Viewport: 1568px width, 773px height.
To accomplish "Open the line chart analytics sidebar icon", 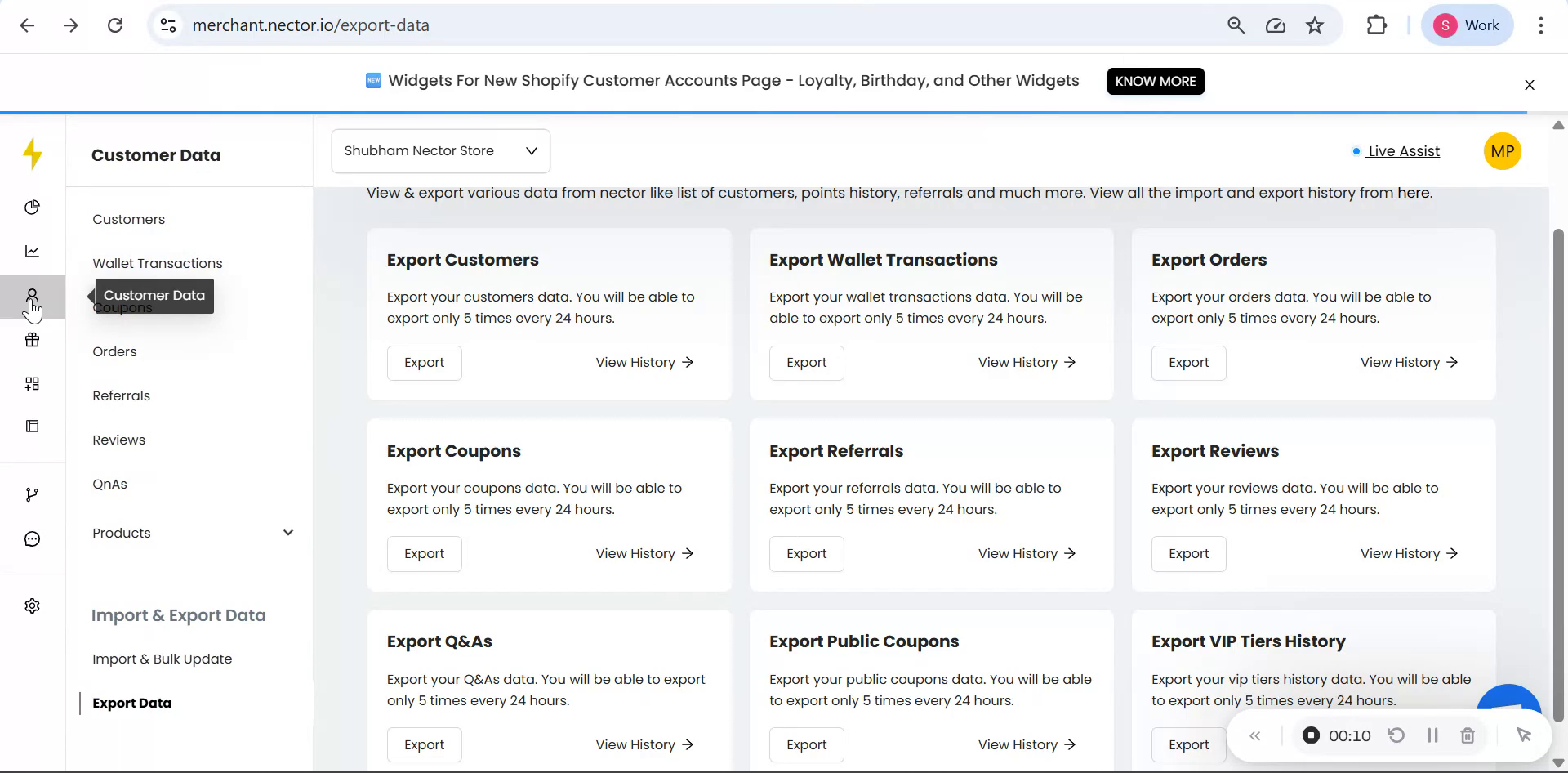I will (32, 252).
